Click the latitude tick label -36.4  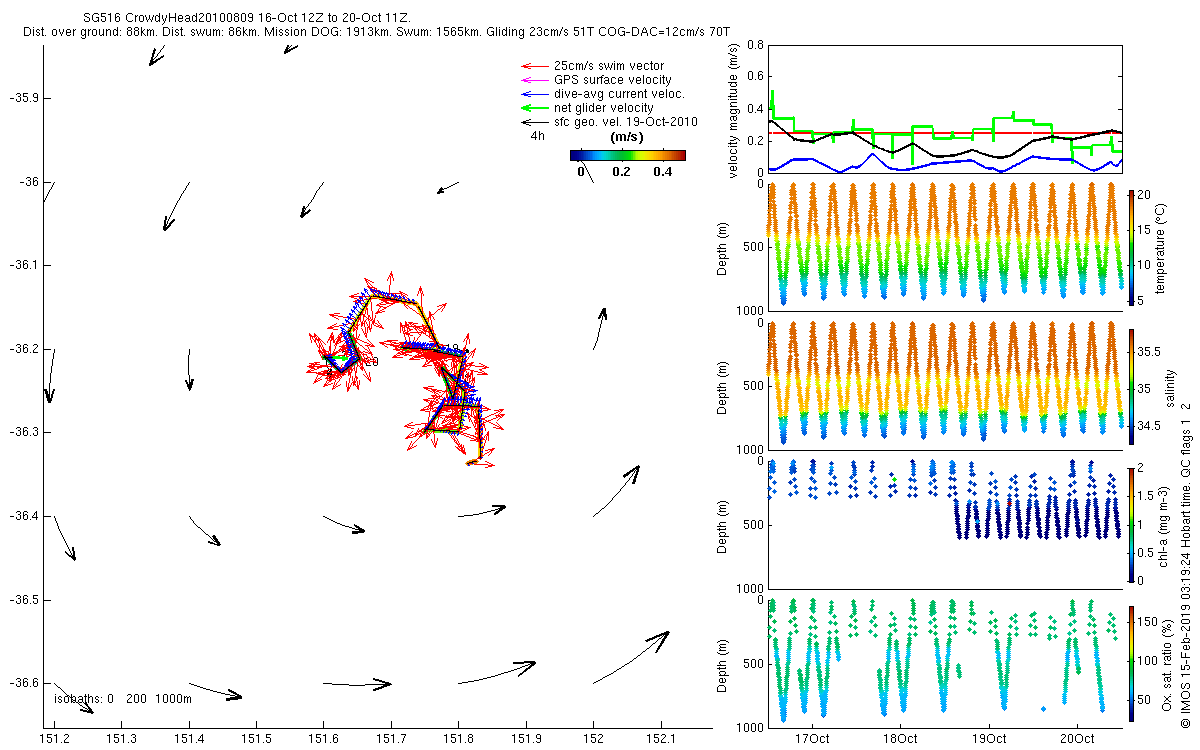pos(24,516)
